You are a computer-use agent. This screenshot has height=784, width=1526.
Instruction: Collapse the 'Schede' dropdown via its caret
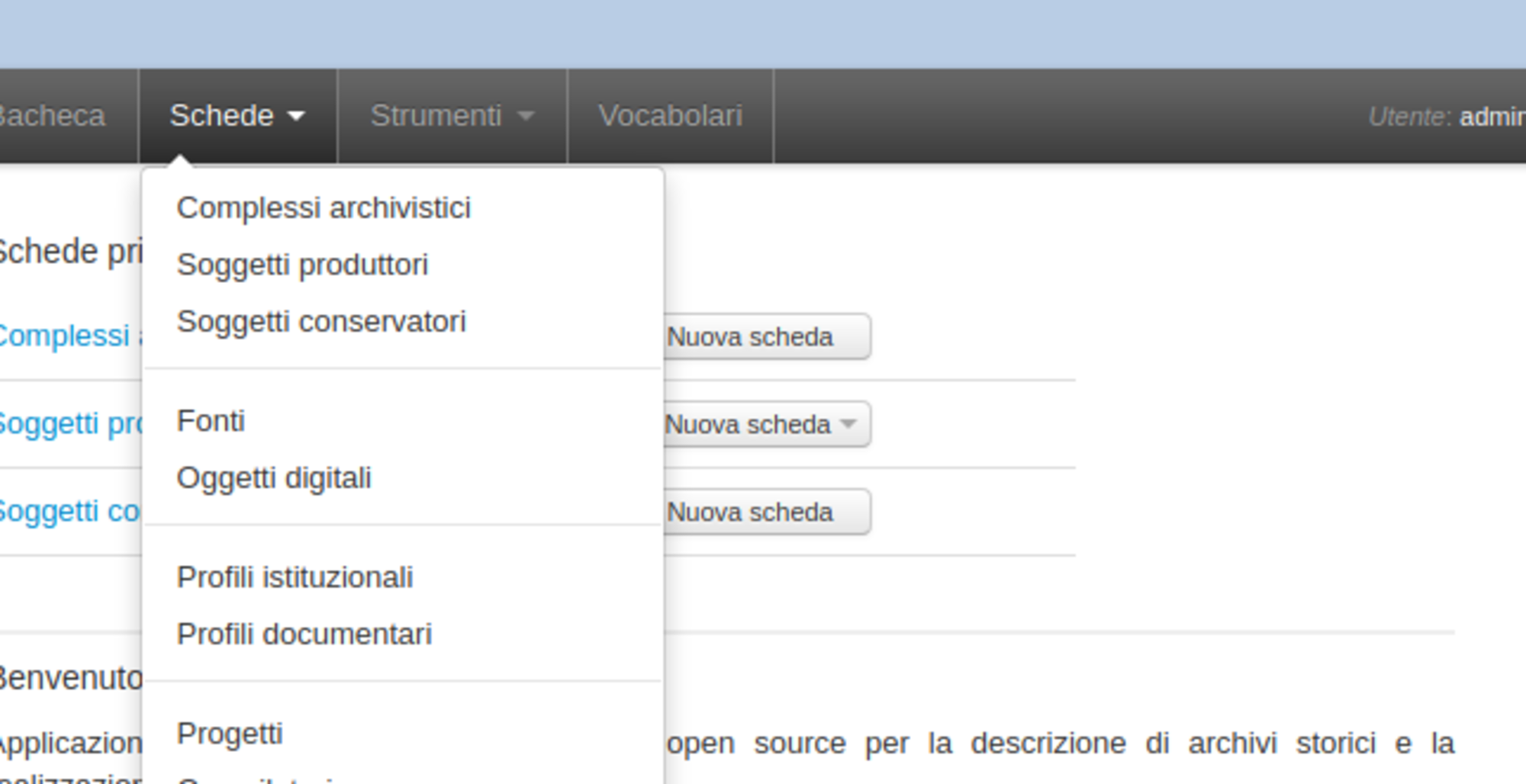[296, 117]
